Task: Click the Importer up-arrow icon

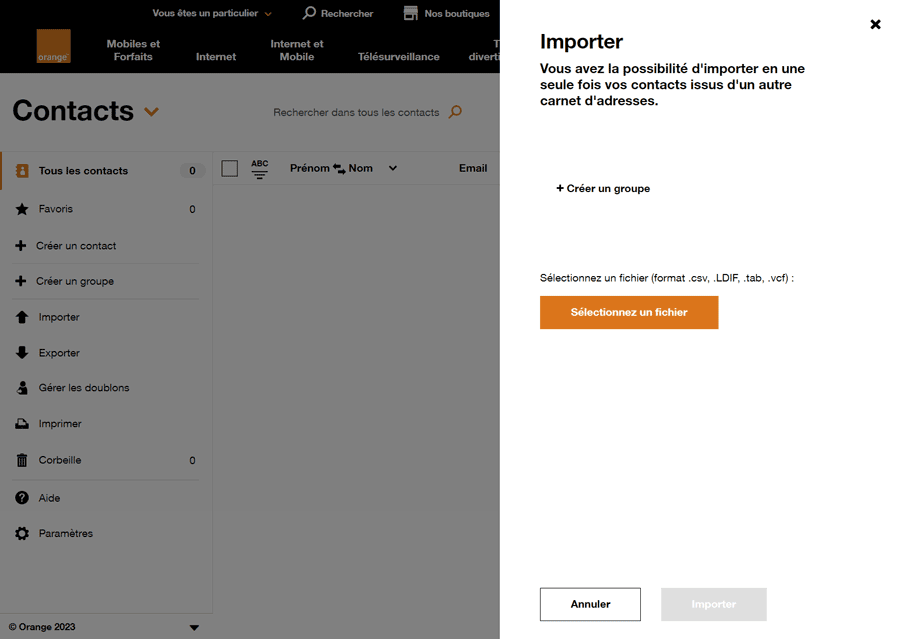Action: tap(22, 317)
